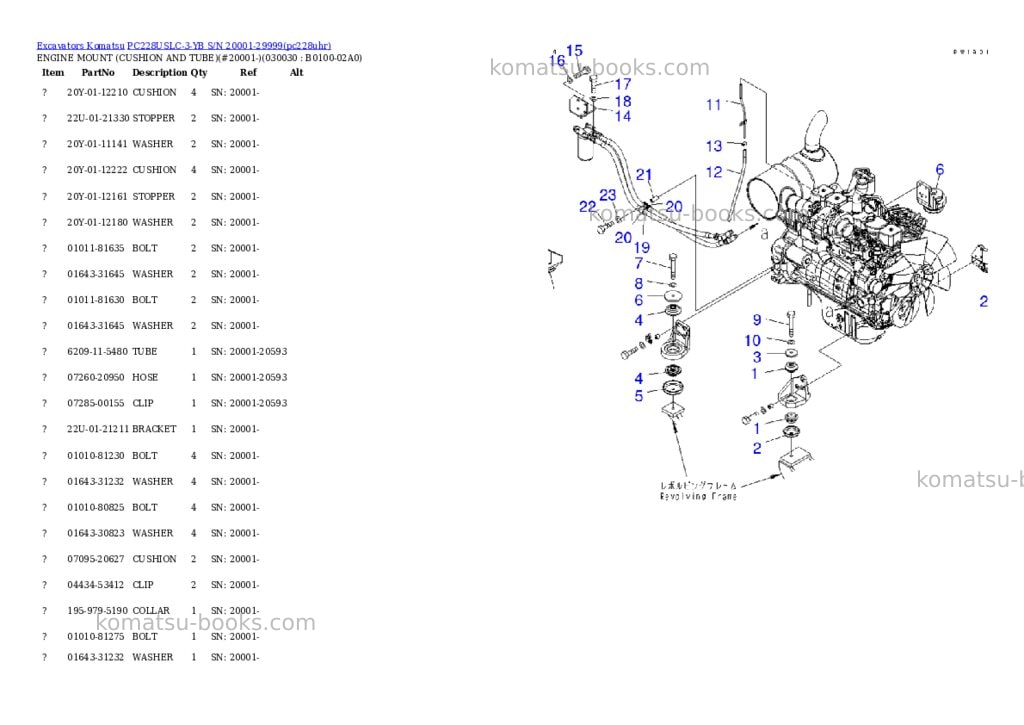The height and width of the screenshot is (725, 1024).
Task: Click the Item column header
Action: click(53, 72)
